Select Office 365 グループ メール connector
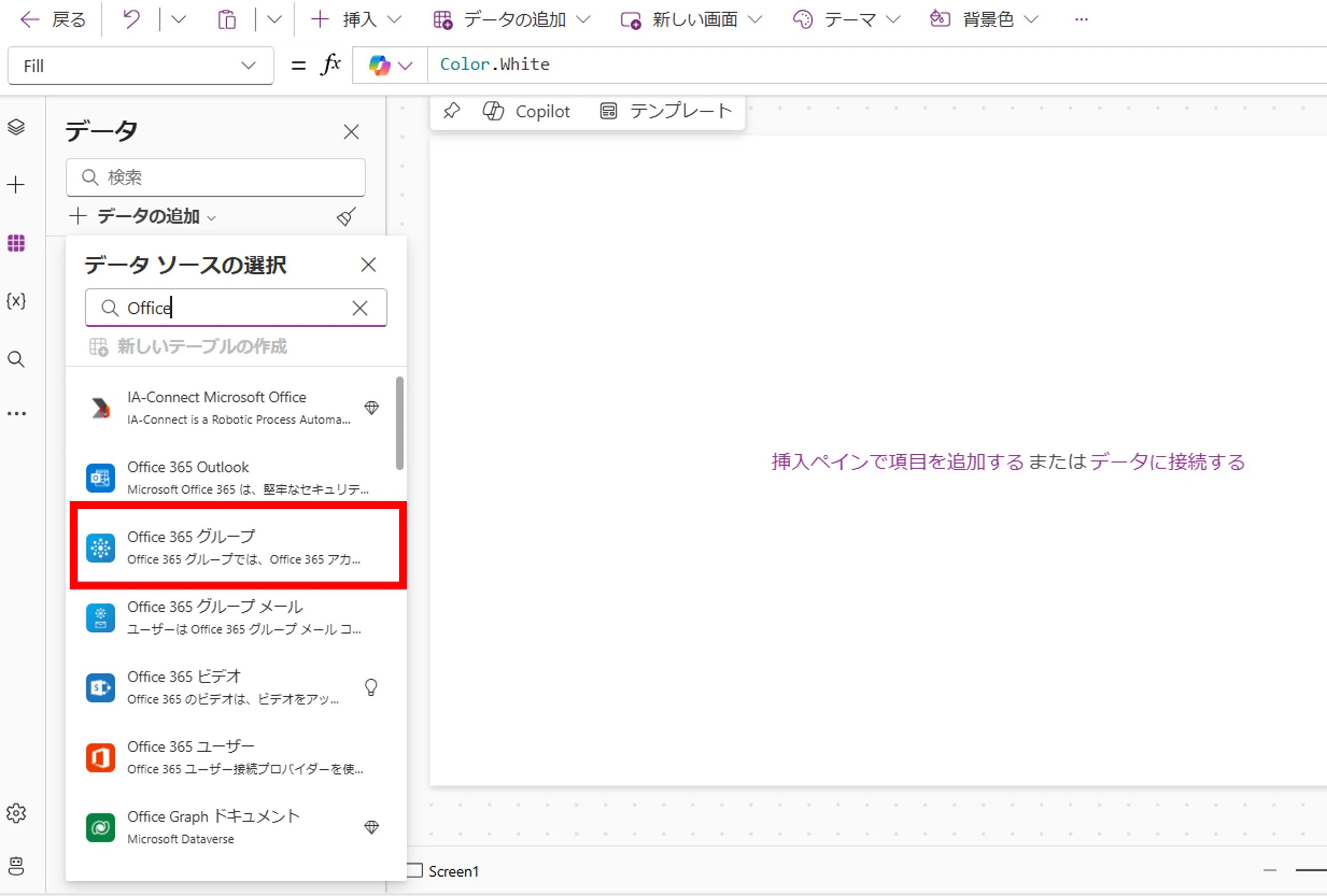This screenshot has width=1327, height=896. click(236, 617)
